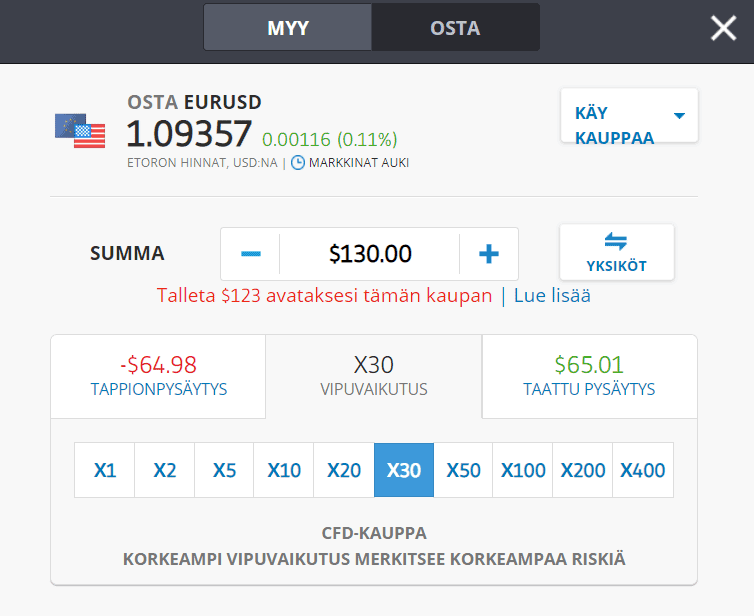Open the VIPUVAIKUTUS leverage tab
The height and width of the screenshot is (616, 754).
(x=374, y=377)
